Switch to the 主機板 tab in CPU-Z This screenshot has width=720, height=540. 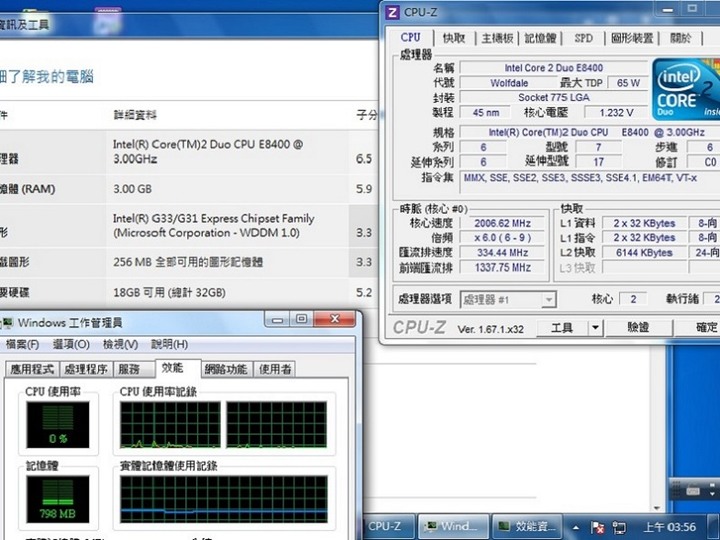pyautogui.click(x=497, y=38)
